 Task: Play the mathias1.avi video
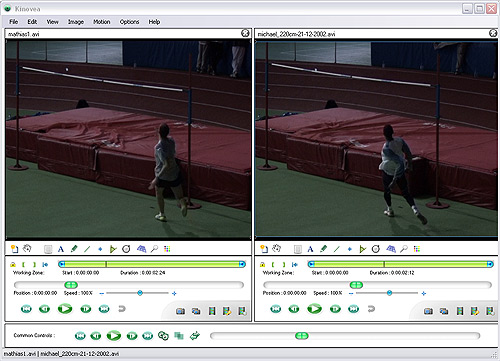tap(65, 309)
